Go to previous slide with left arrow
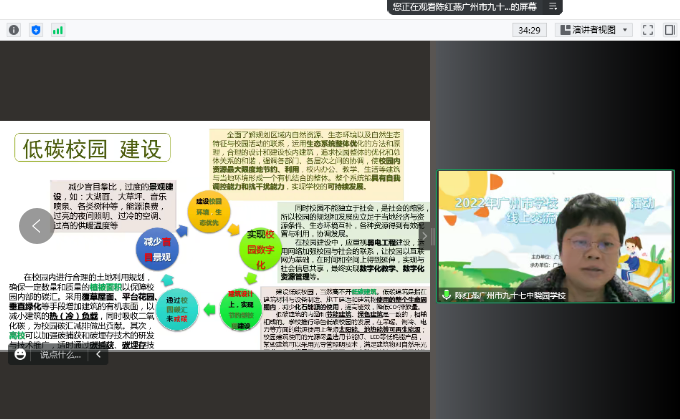This screenshot has width=680, height=420. click(x=36, y=227)
